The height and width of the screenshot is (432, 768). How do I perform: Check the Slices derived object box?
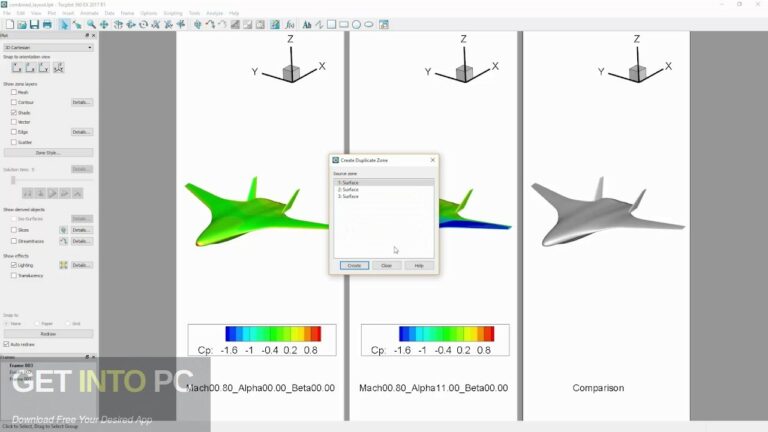pyautogui.click(x=14, y=230)
